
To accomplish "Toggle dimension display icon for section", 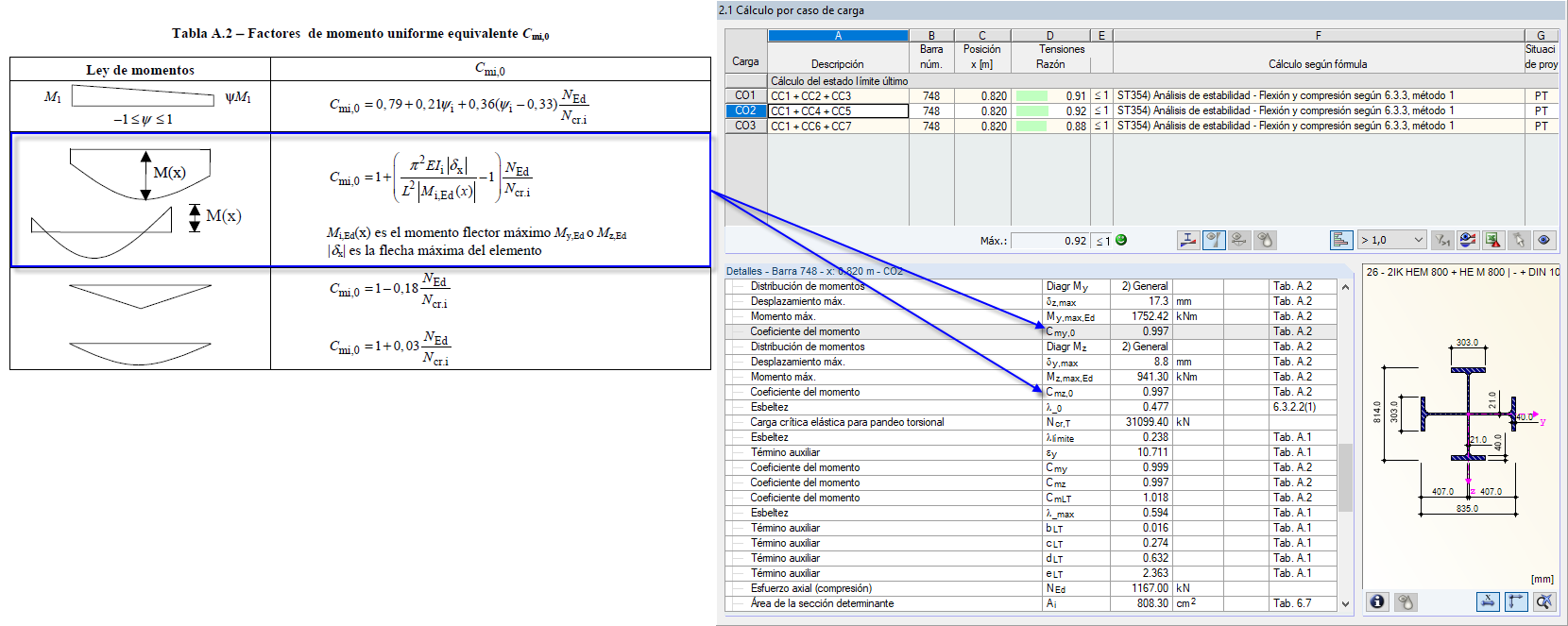I will 1488,601.
